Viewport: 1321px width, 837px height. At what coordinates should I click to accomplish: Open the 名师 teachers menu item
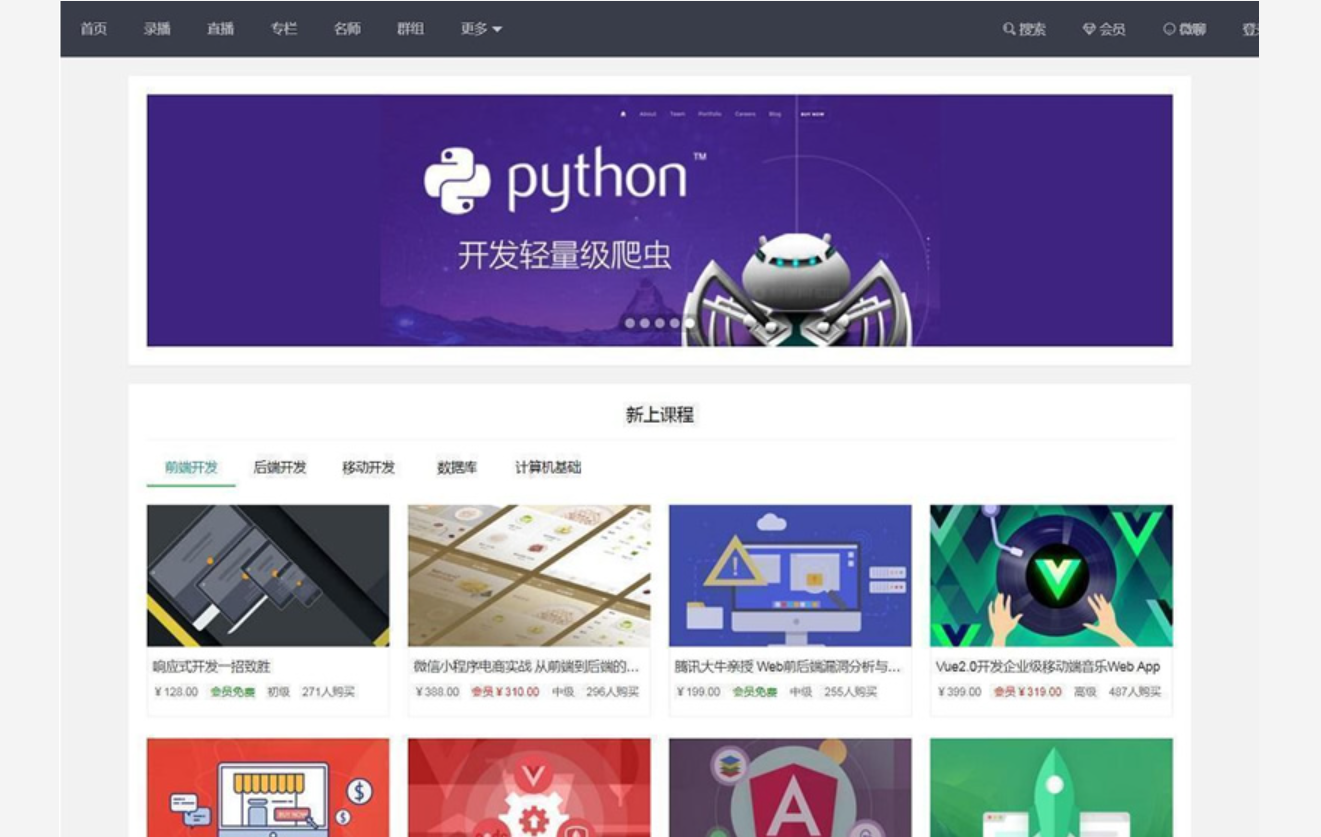(347, 29)
